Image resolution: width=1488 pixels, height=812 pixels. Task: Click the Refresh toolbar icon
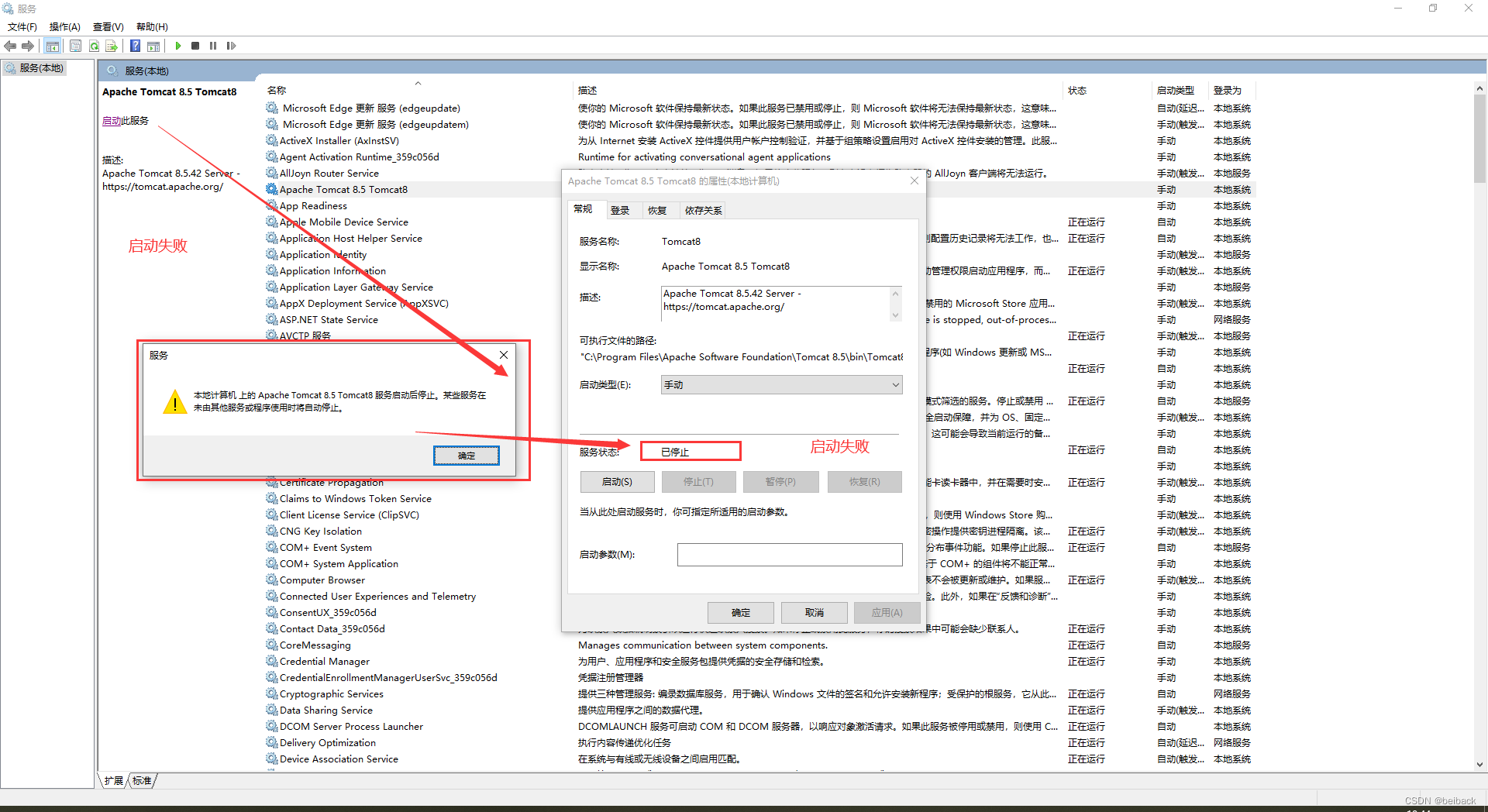click(94, 46)
